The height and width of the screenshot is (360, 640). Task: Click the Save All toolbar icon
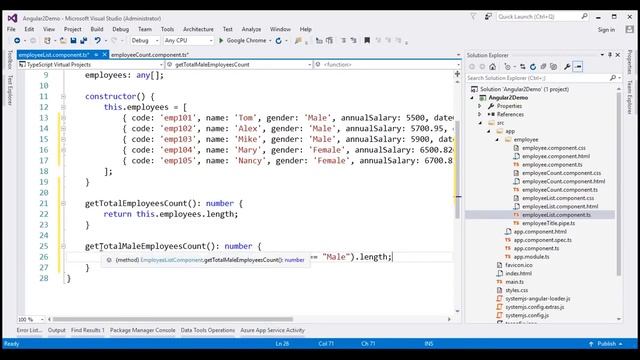point(84,40)
